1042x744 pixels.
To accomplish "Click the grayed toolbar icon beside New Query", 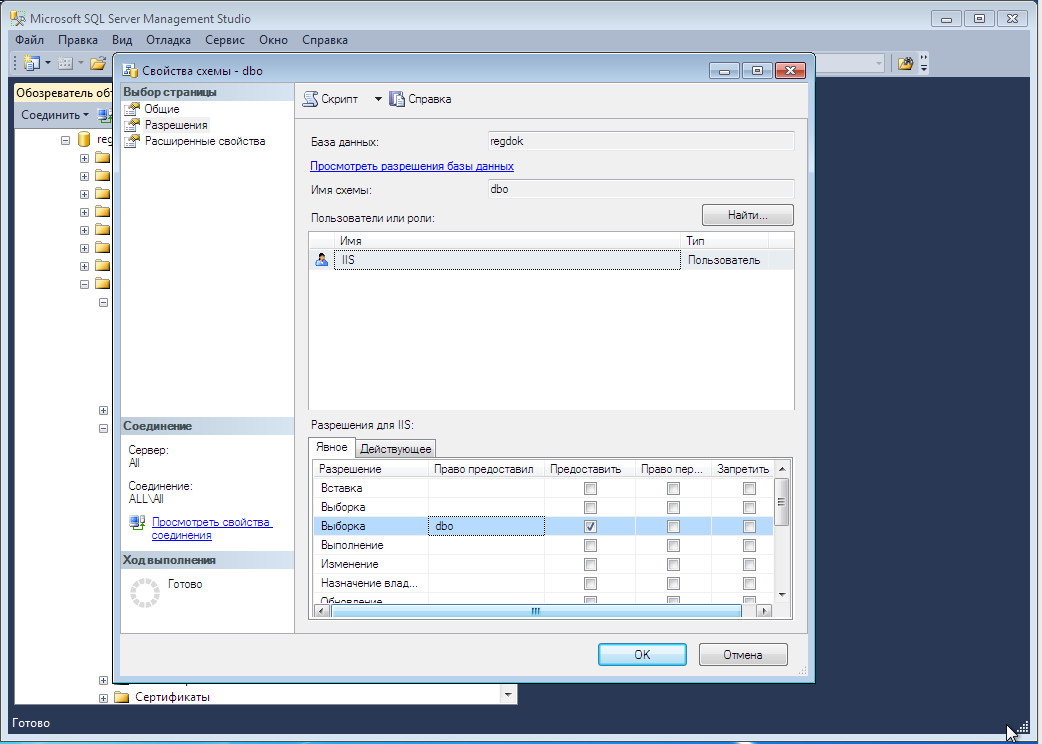I will pos(65,63).
